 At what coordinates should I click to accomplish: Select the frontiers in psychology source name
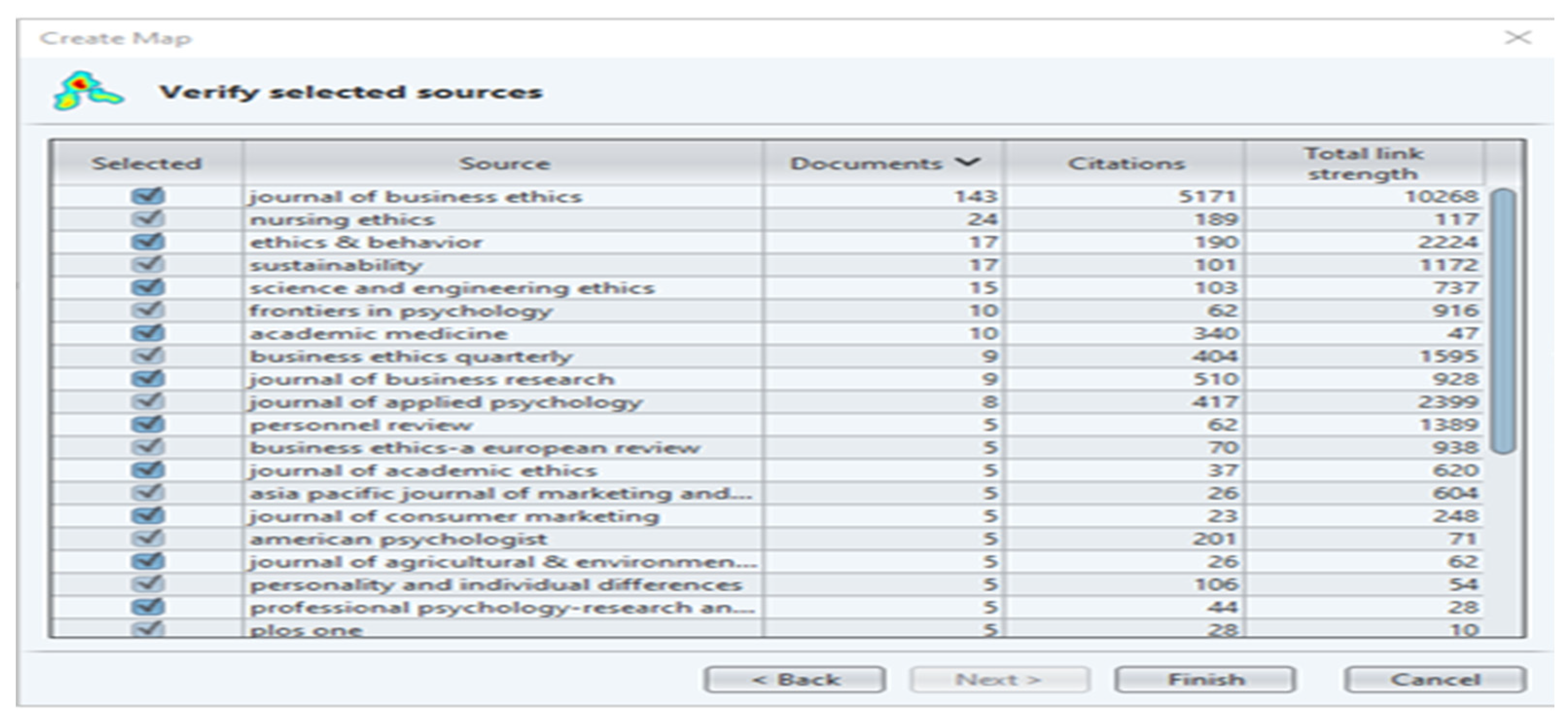click(401, 311)
